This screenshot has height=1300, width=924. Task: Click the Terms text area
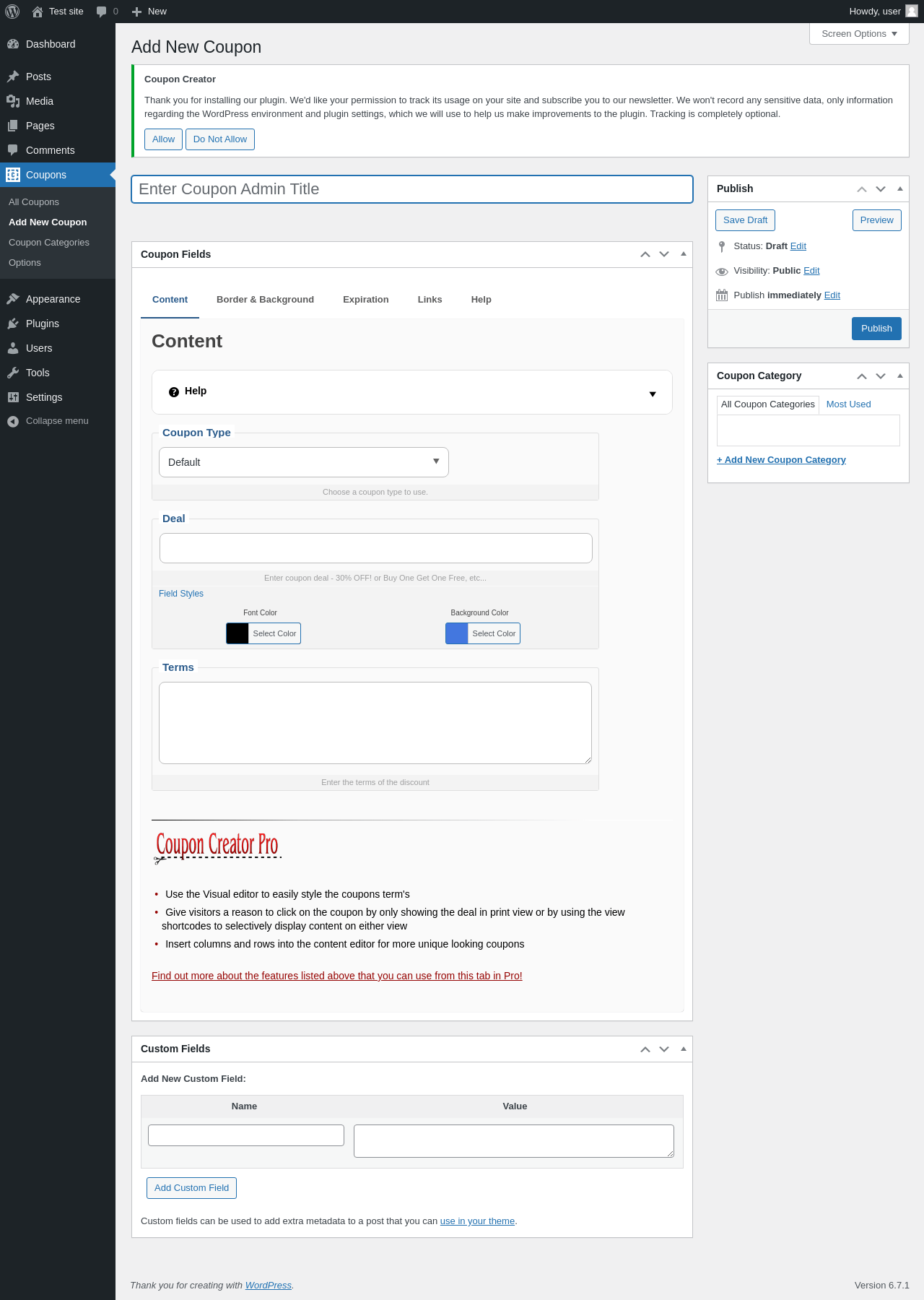[x=375, y=723]
